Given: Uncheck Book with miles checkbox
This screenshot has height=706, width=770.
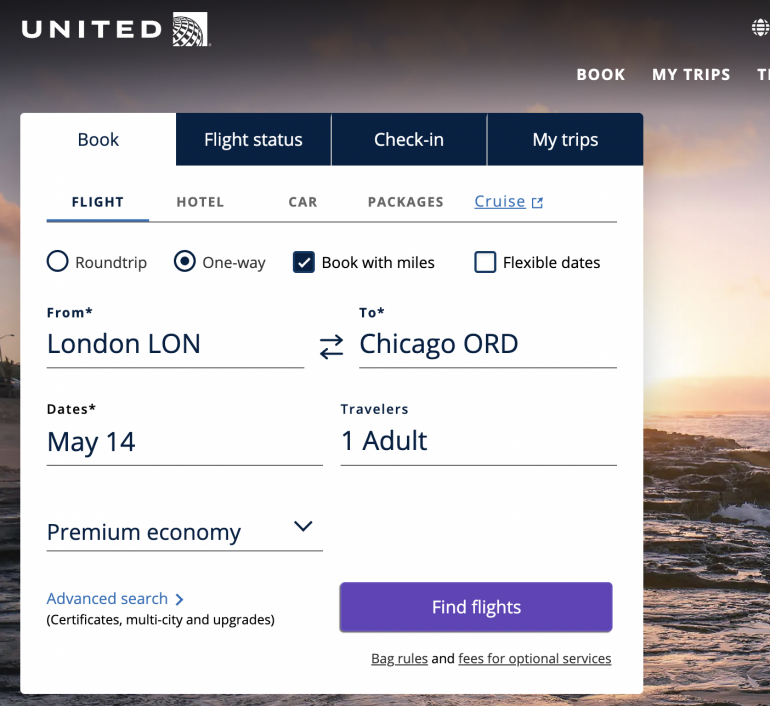Looking at the screenshot, I should pos(304,262).
